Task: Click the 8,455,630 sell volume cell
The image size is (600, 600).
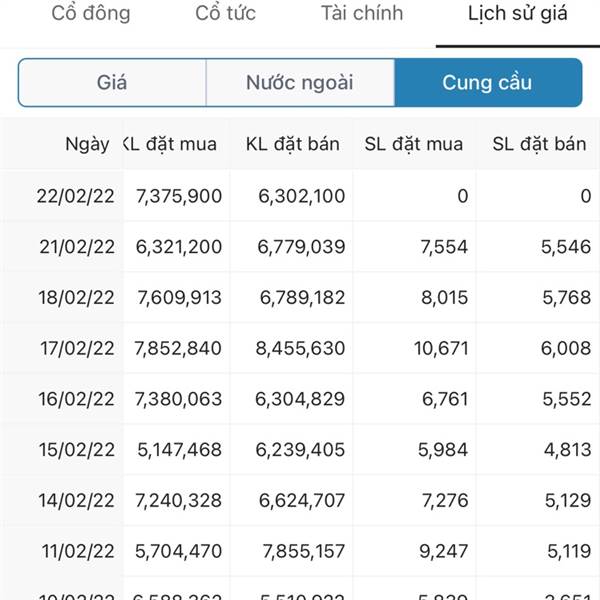Action: 300,349
